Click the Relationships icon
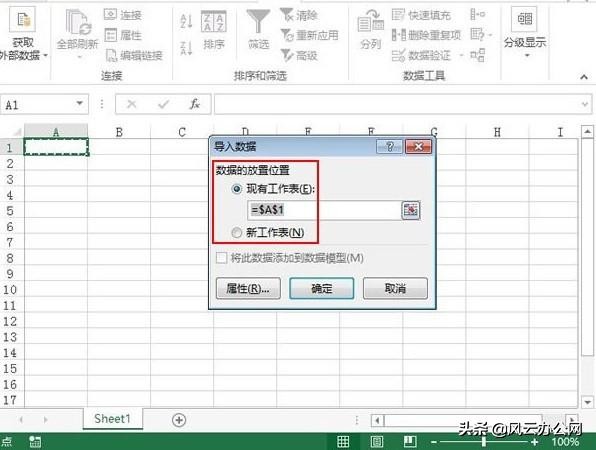The image size is (596, 450). point(477,55)
